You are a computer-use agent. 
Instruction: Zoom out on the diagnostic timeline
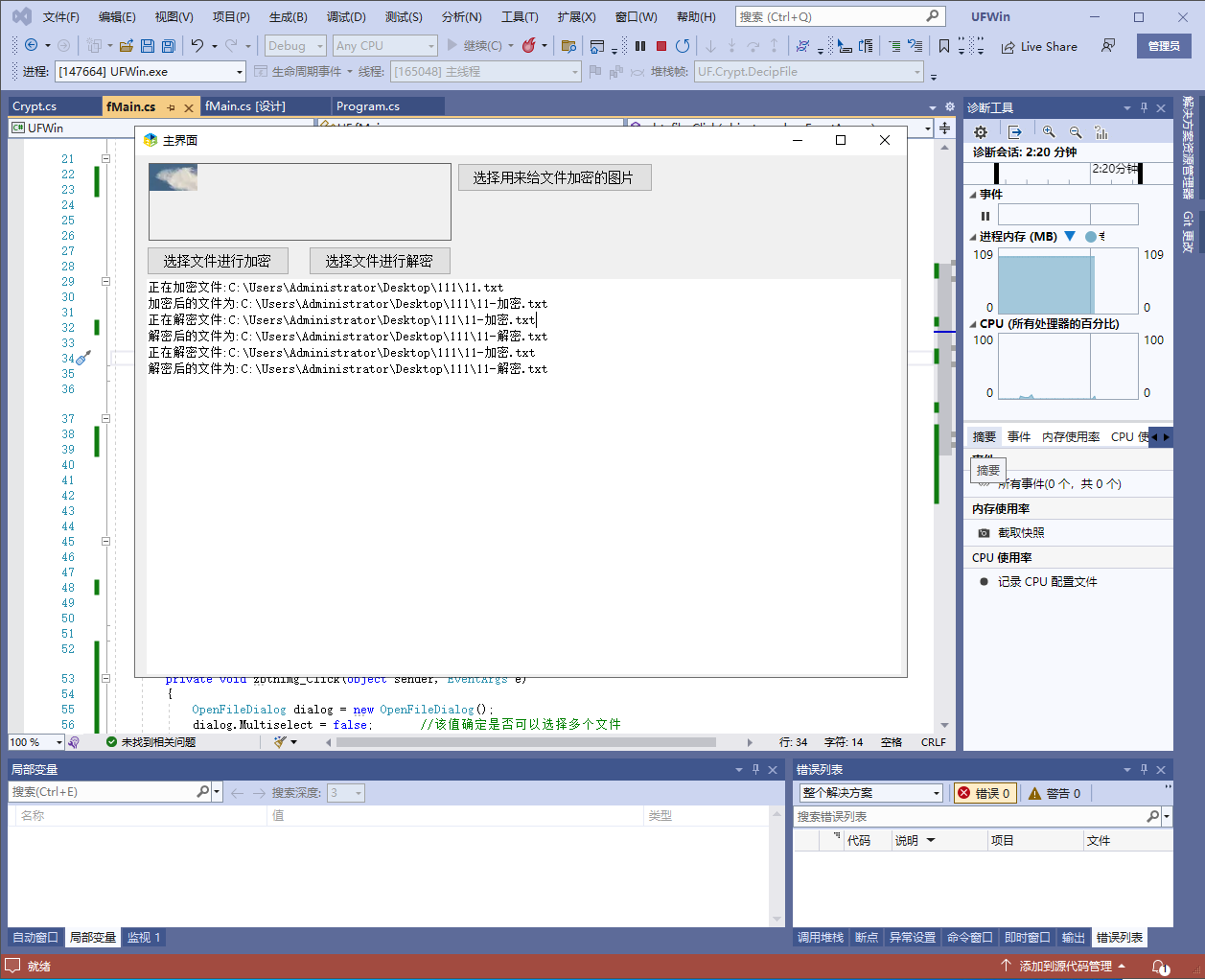[x=1076, y=132]
